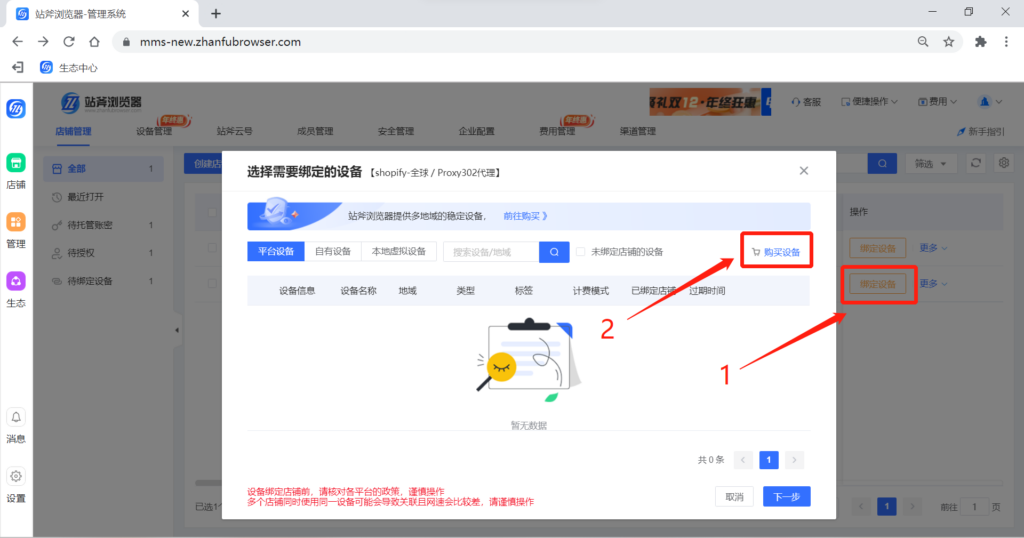The image size is (1024, 538).
Task: Open the 安全管理 nav tab
Action: (396, 131)
